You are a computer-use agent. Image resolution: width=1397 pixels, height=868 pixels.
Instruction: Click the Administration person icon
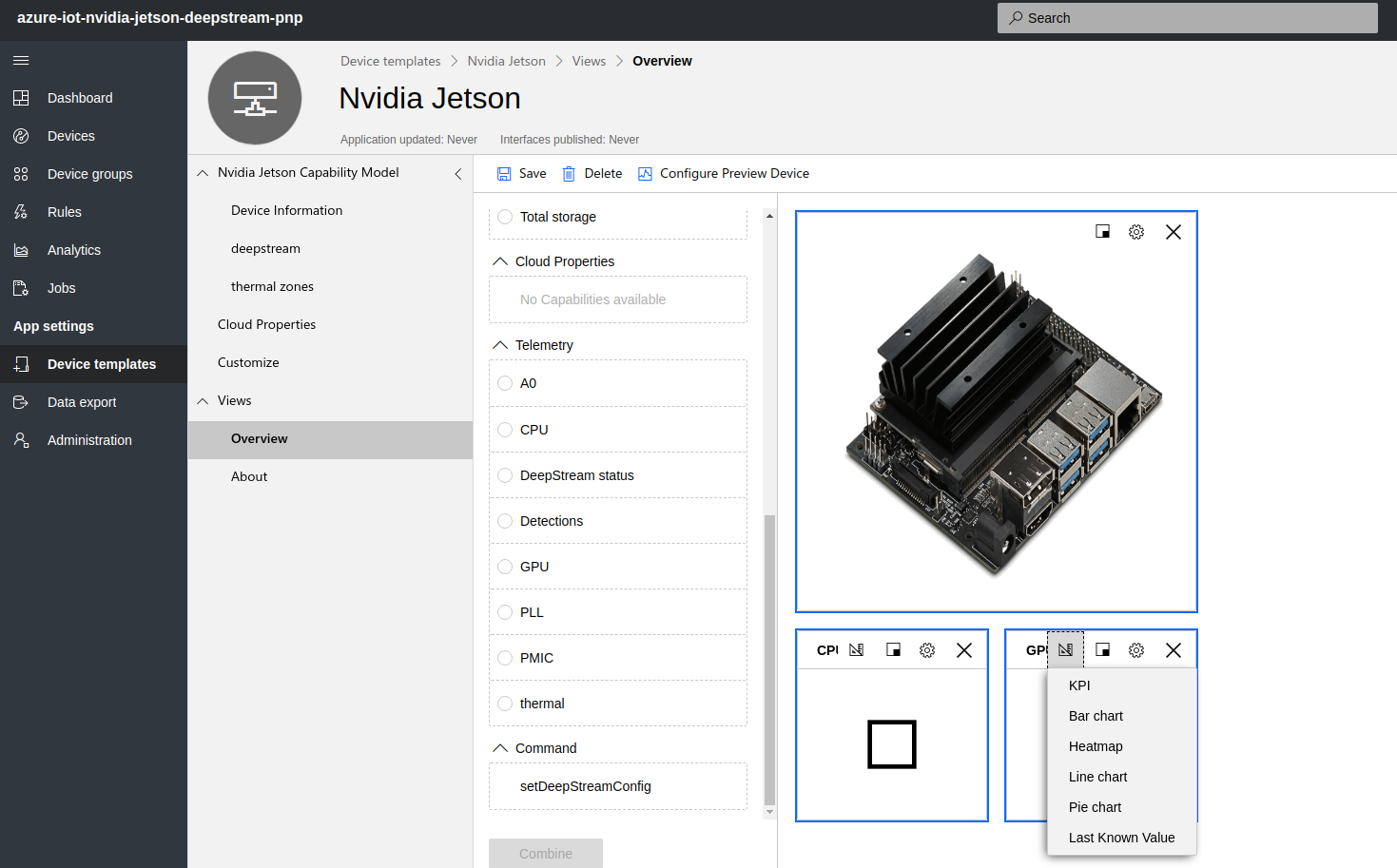coord(21,440)
